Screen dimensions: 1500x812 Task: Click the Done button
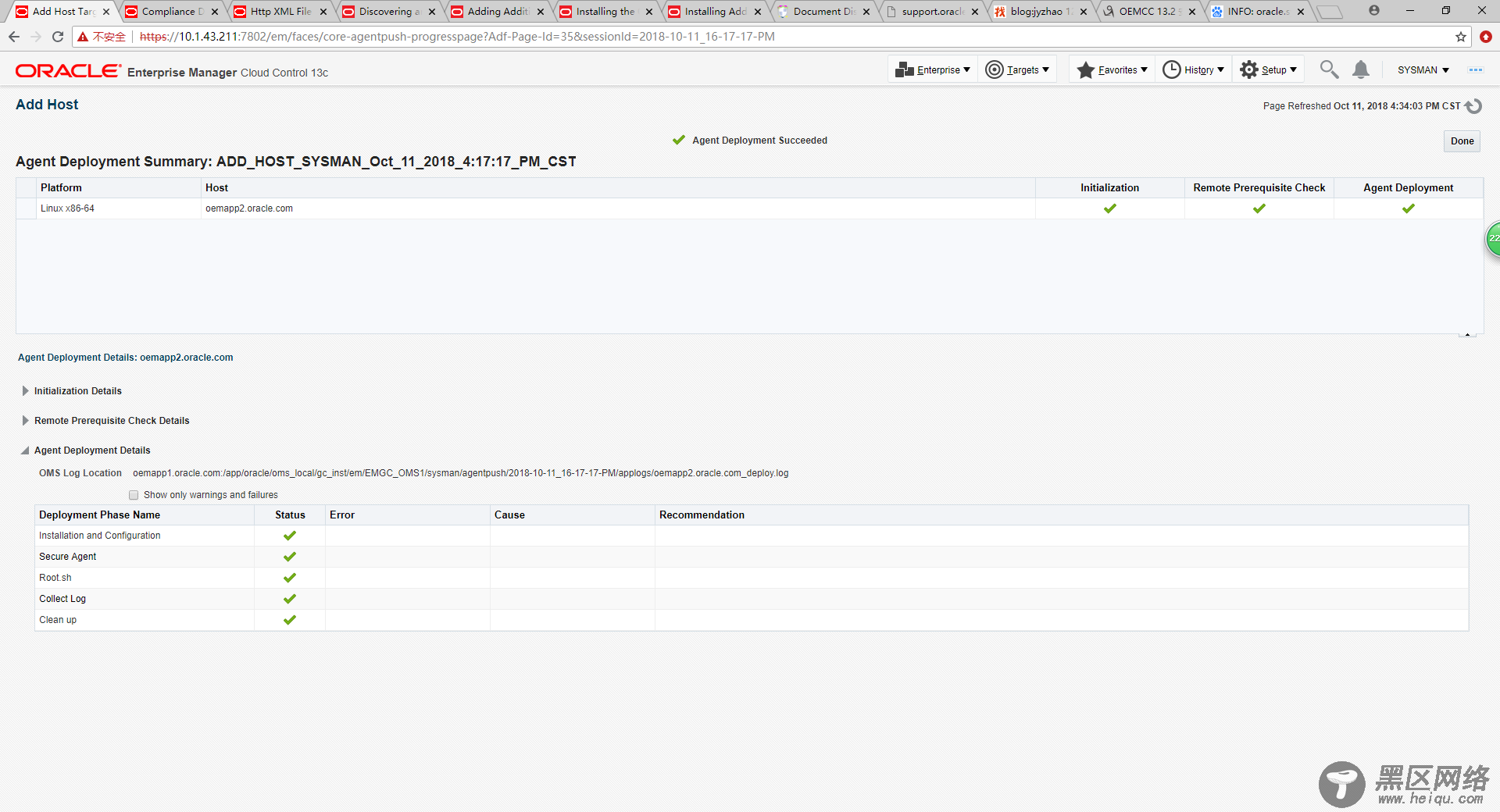1462,141
